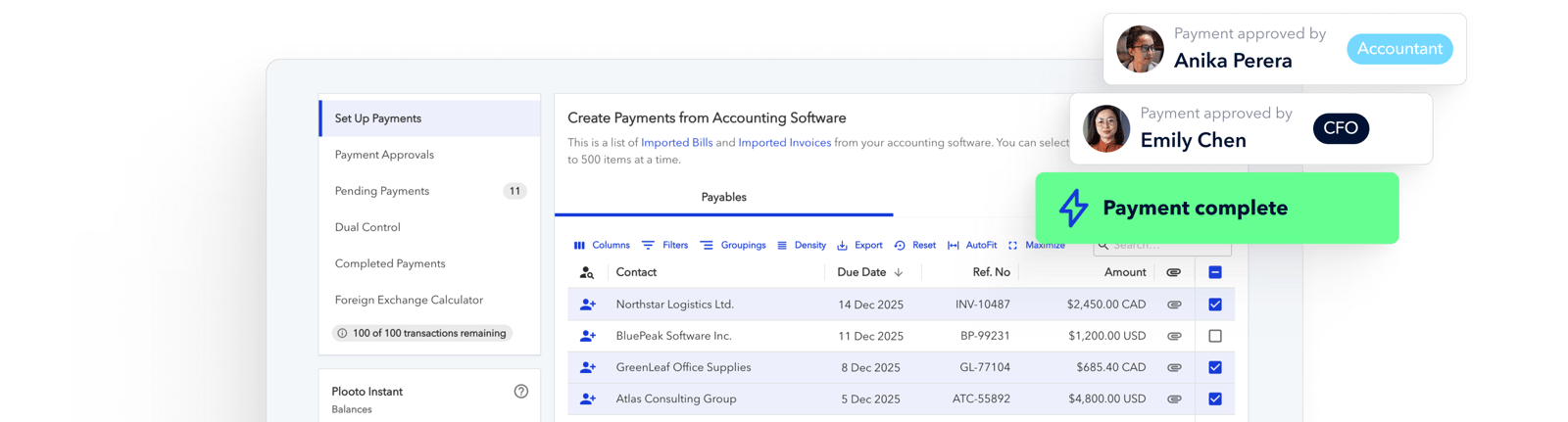This screenshot has height=422, width=1568.
Task: Click add-contact icon for BluePeak Software Inc.
Action: (x=588, y=336)
